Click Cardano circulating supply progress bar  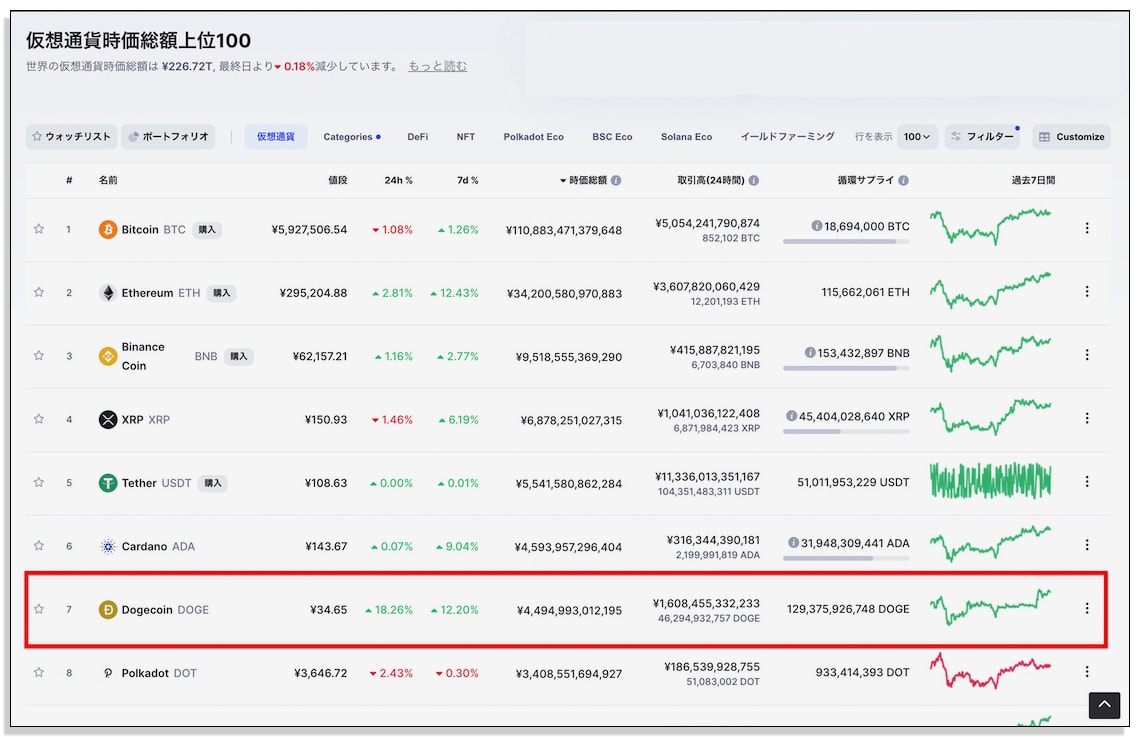[x=846, y=558]
